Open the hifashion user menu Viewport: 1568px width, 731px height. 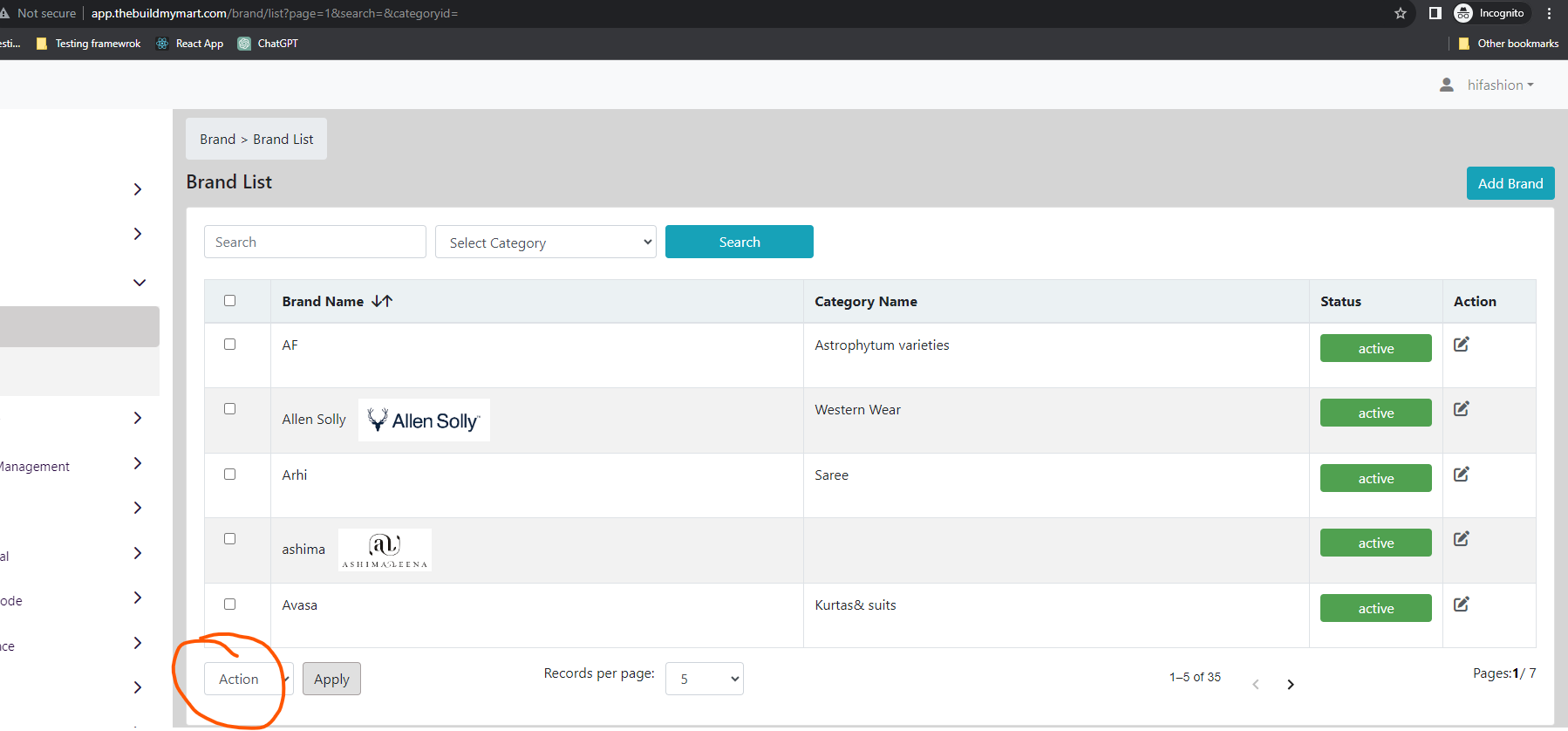point(1500,85)
